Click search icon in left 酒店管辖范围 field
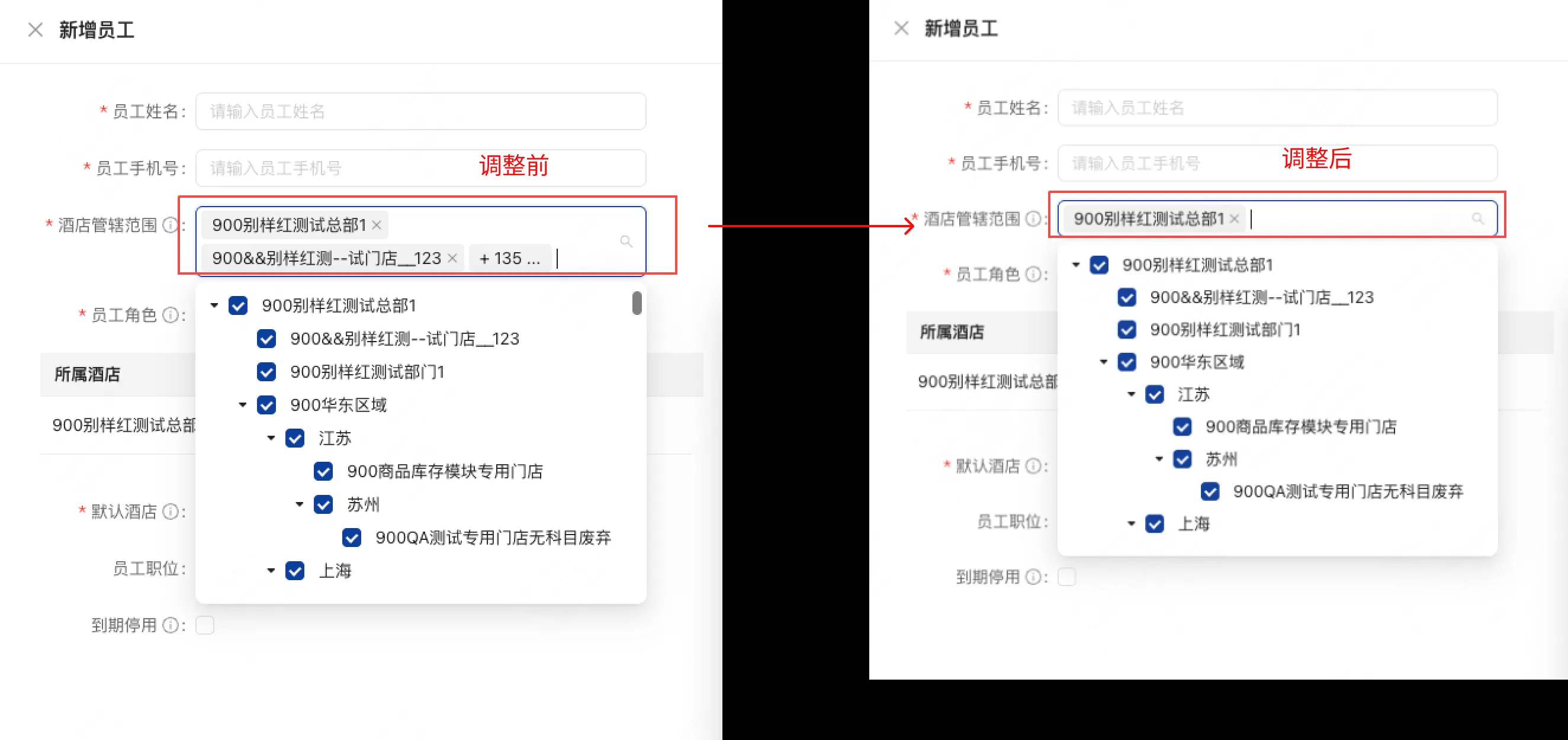The height and width of the screenshot is (740, 1568). tap(626, 242)
